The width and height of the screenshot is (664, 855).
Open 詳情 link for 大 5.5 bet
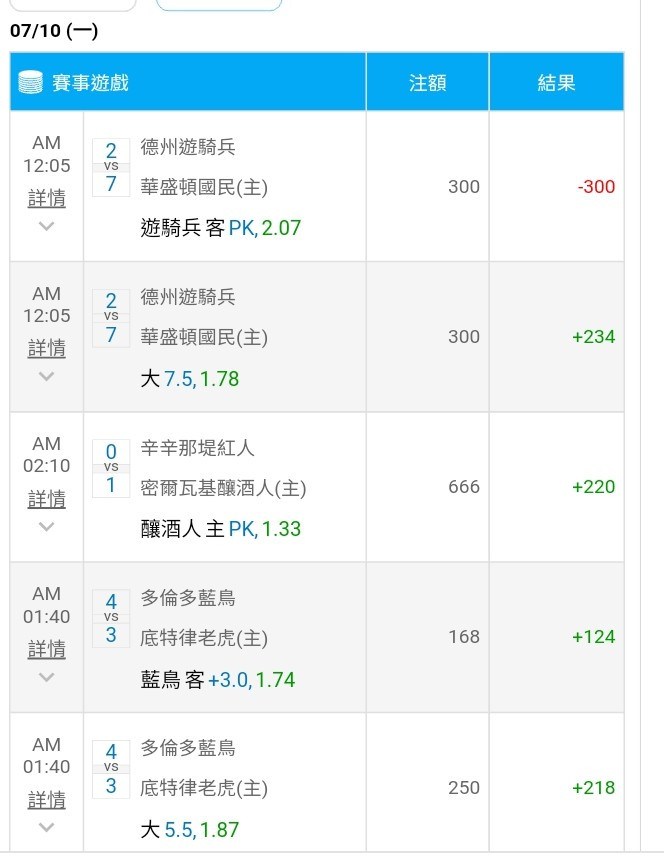[47, 800]
